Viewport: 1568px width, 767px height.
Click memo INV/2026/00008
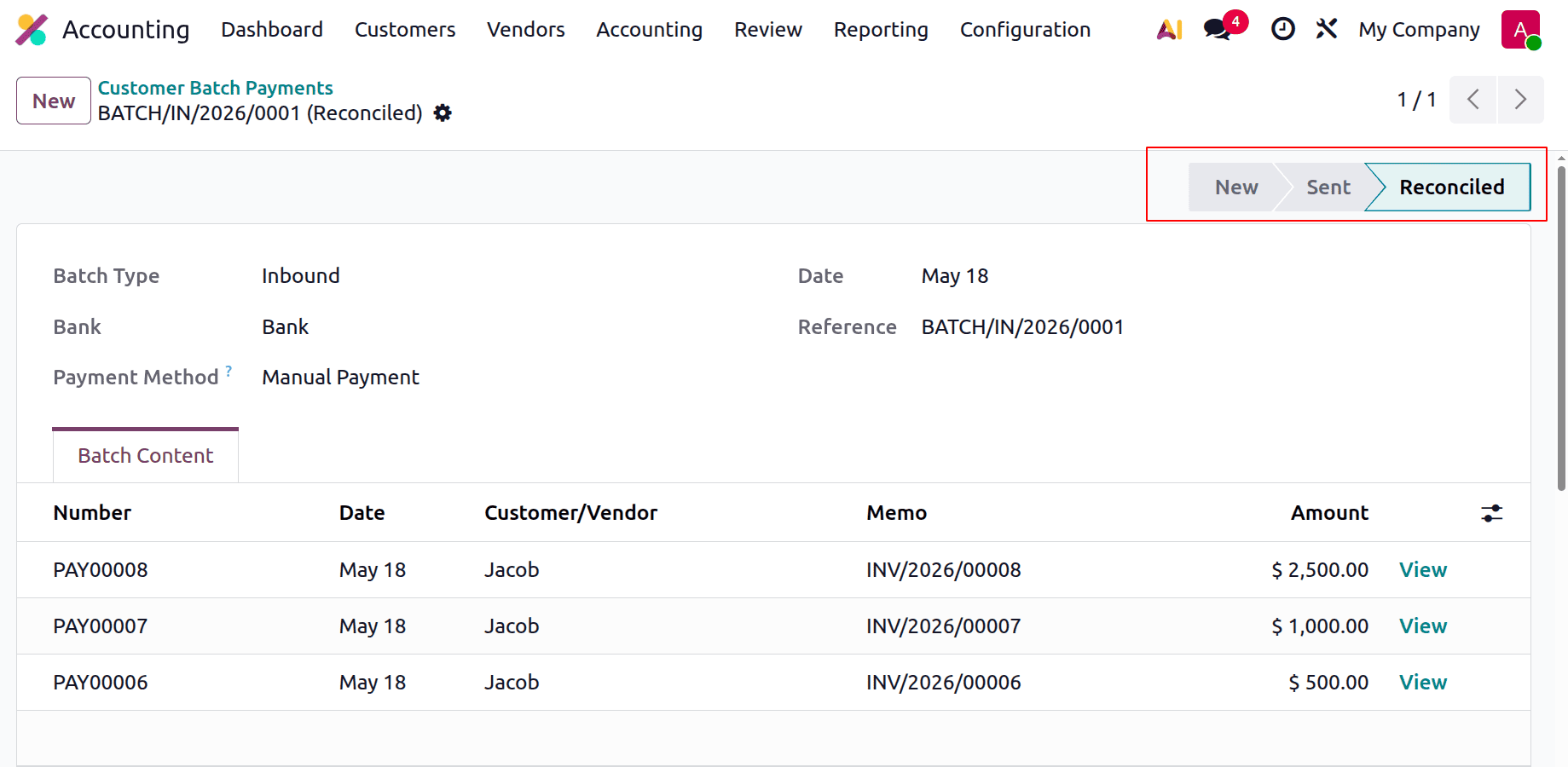point(944,570)
